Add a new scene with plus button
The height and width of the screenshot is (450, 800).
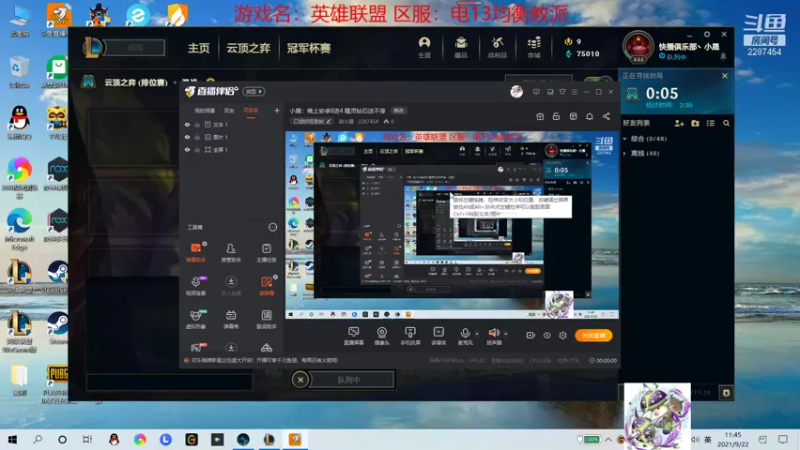click(x=277, y=110)
